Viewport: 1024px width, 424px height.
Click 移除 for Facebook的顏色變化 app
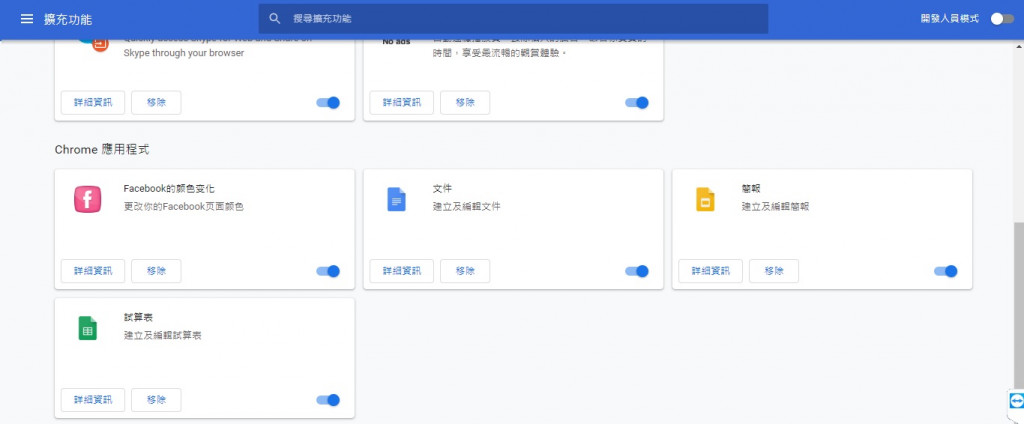[156, 271]
